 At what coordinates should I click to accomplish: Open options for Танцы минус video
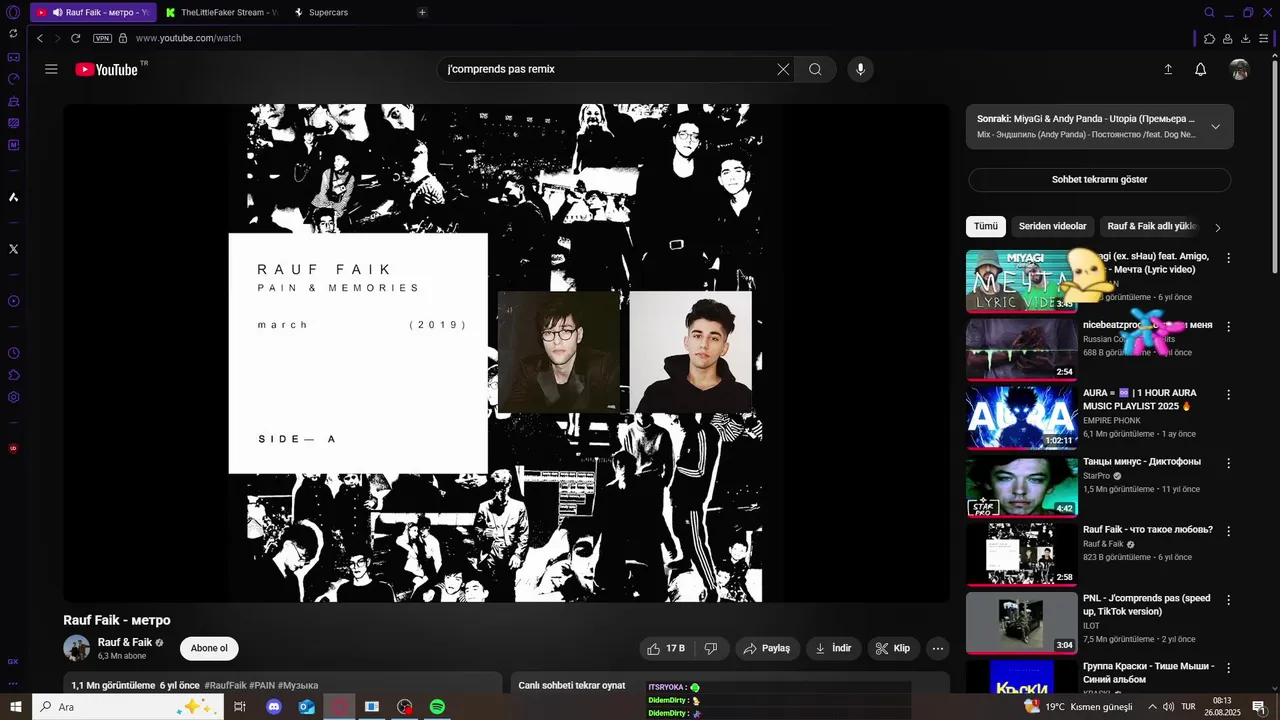coord(1228,463)
